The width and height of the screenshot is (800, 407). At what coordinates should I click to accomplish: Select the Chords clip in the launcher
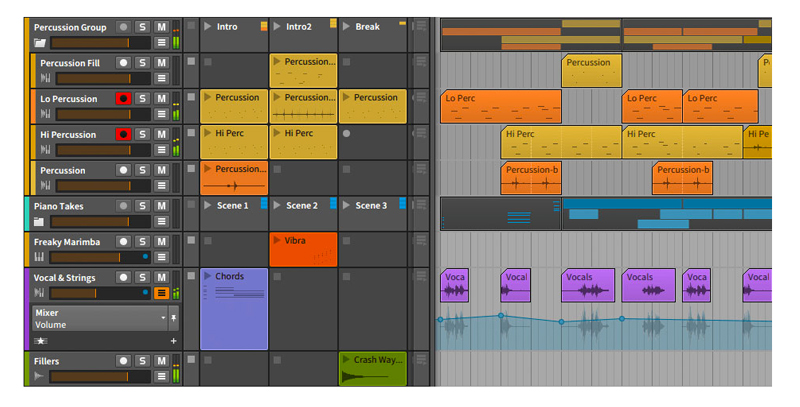click(234, 310)
